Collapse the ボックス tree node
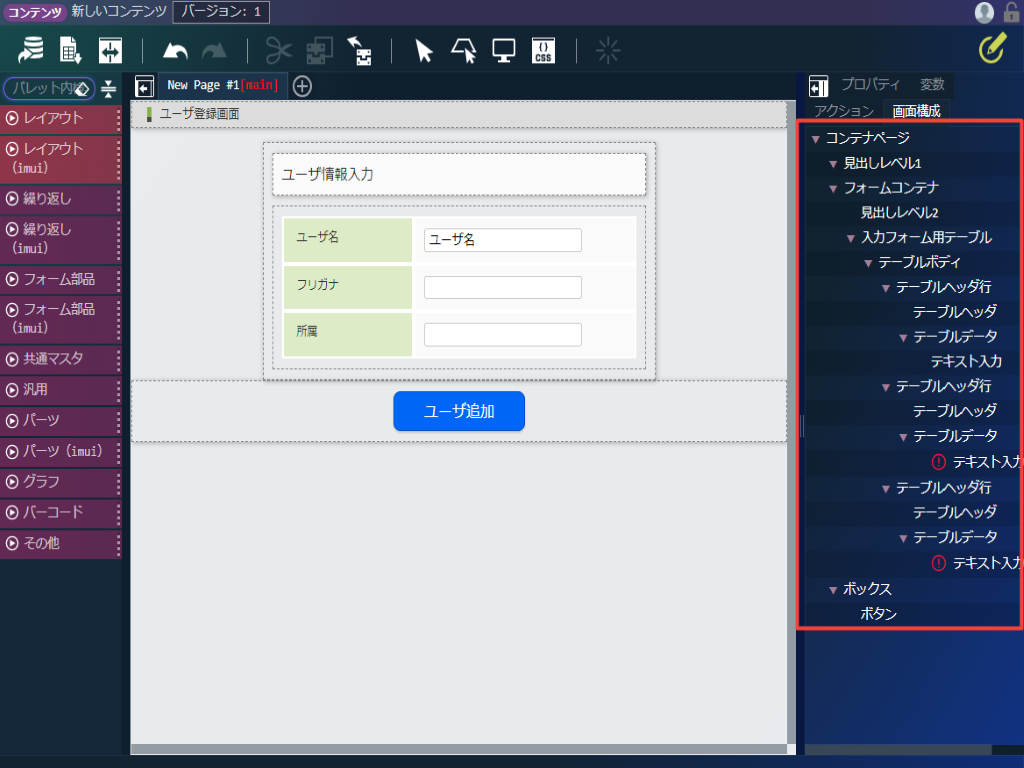 click(833, 590)
